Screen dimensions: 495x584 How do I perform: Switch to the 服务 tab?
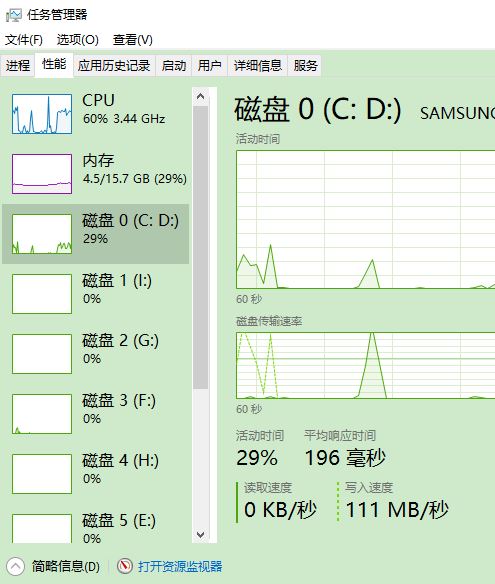(x=305, y=66)
